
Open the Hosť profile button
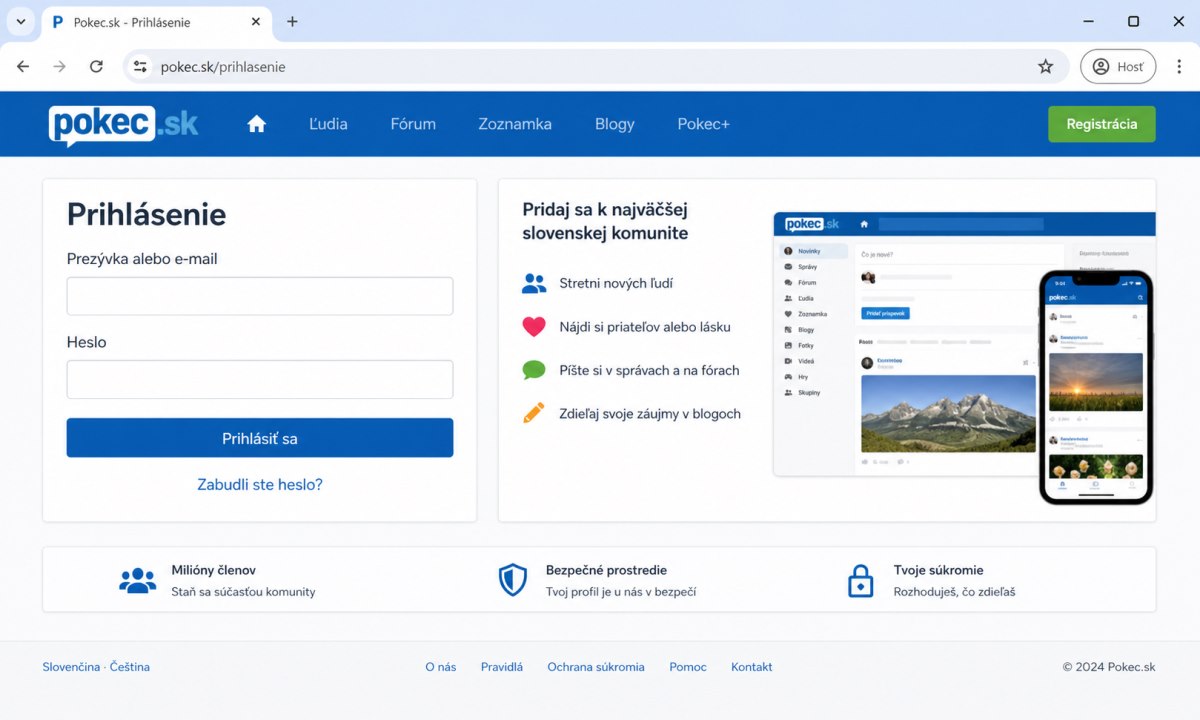point(1118,67)
